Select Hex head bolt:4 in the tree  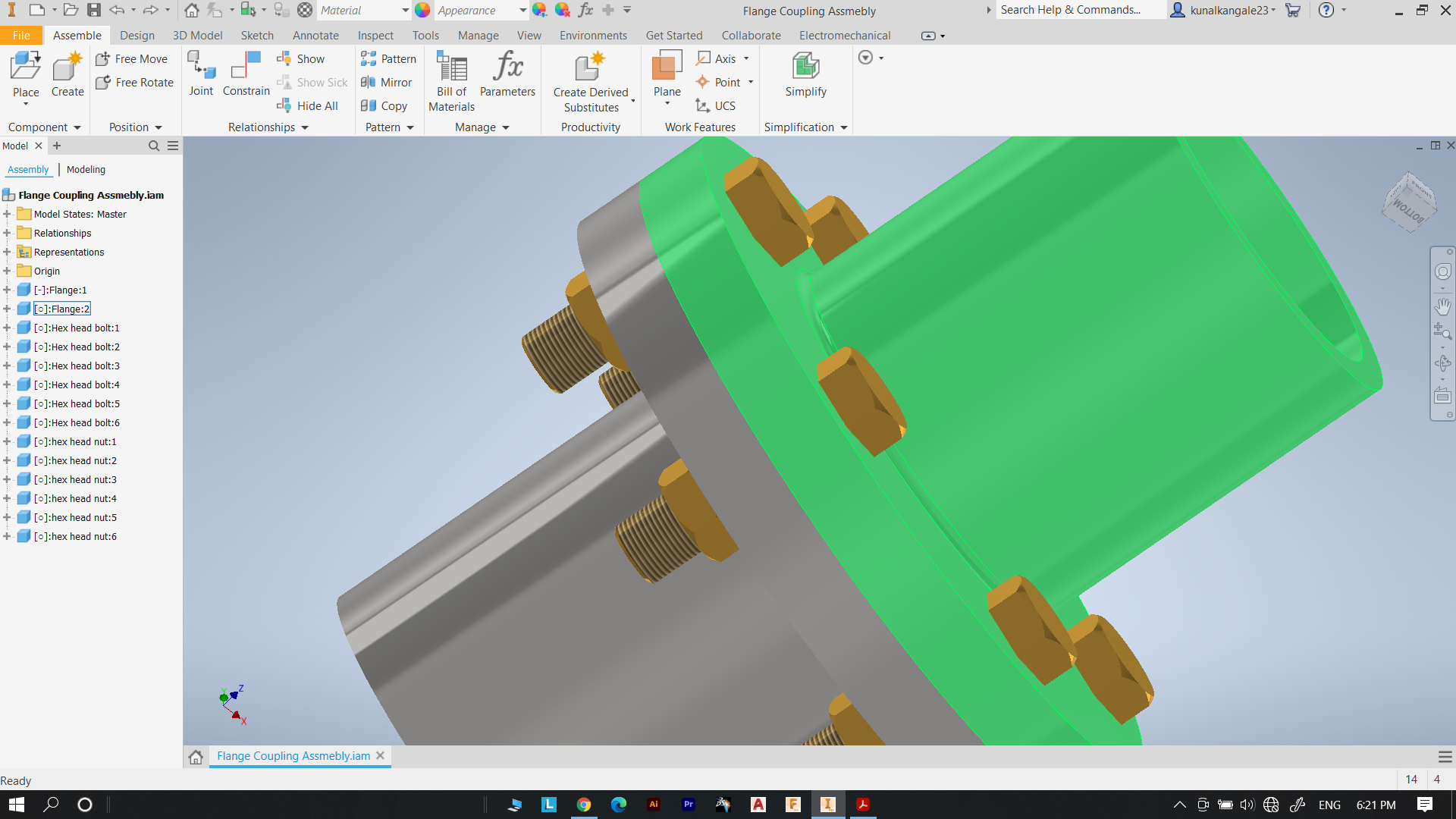pos(77,384)
